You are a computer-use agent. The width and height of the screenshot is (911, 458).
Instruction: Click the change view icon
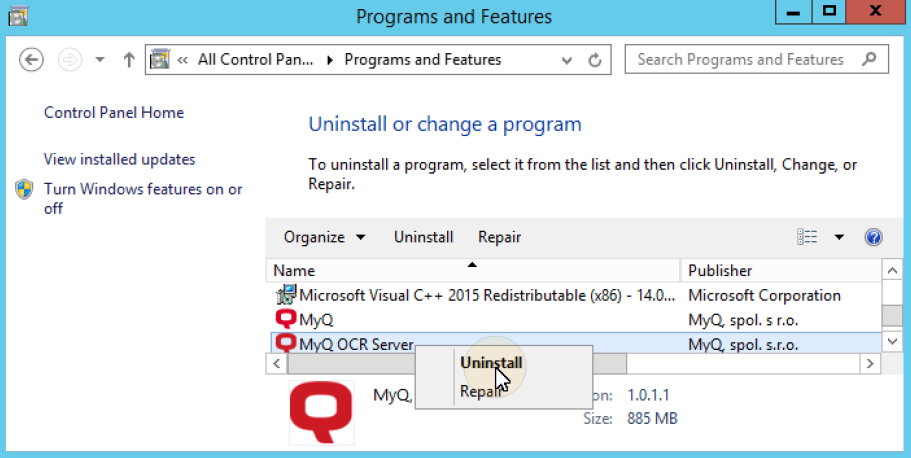(807, 237)
